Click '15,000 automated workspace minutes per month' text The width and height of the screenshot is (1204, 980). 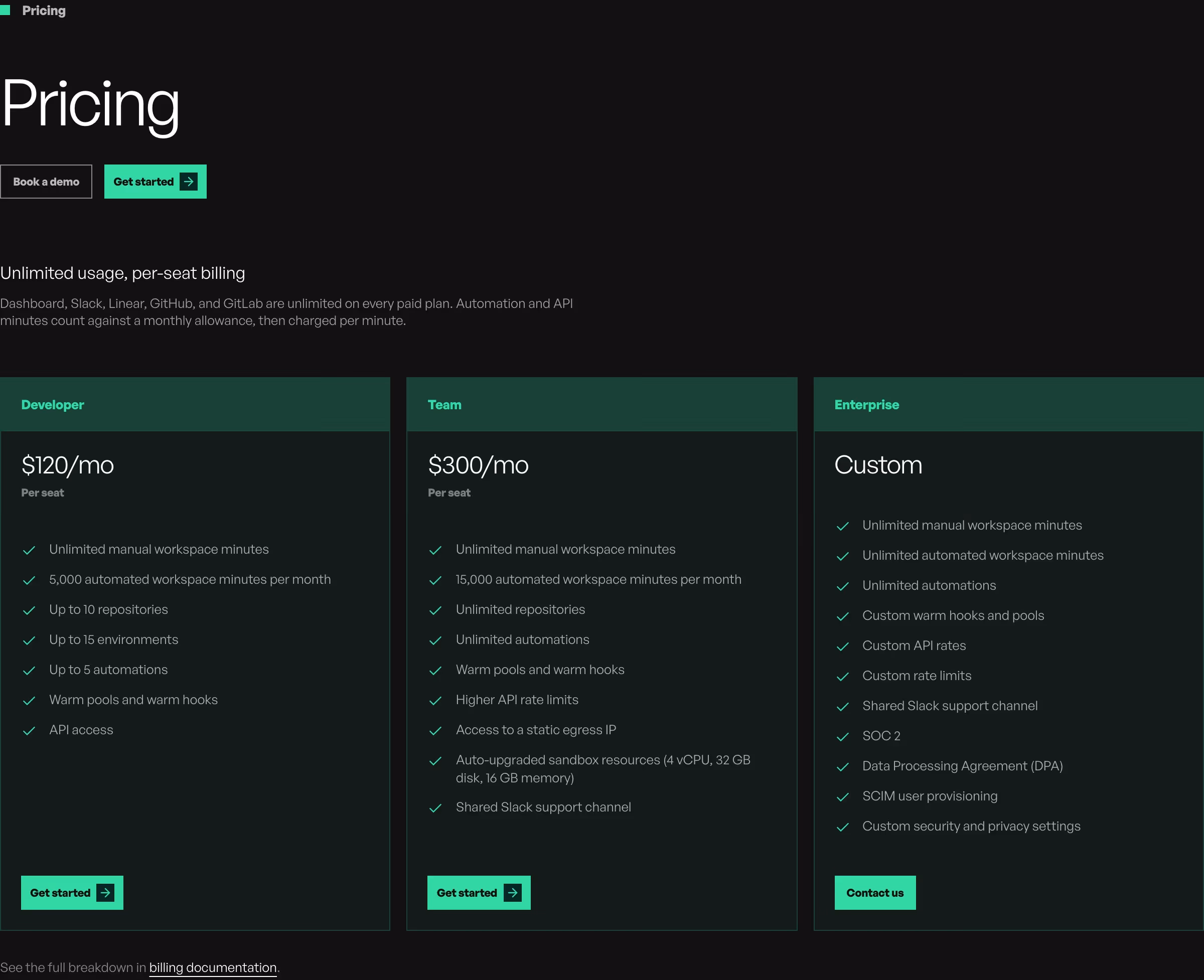(x=598, y=579)
